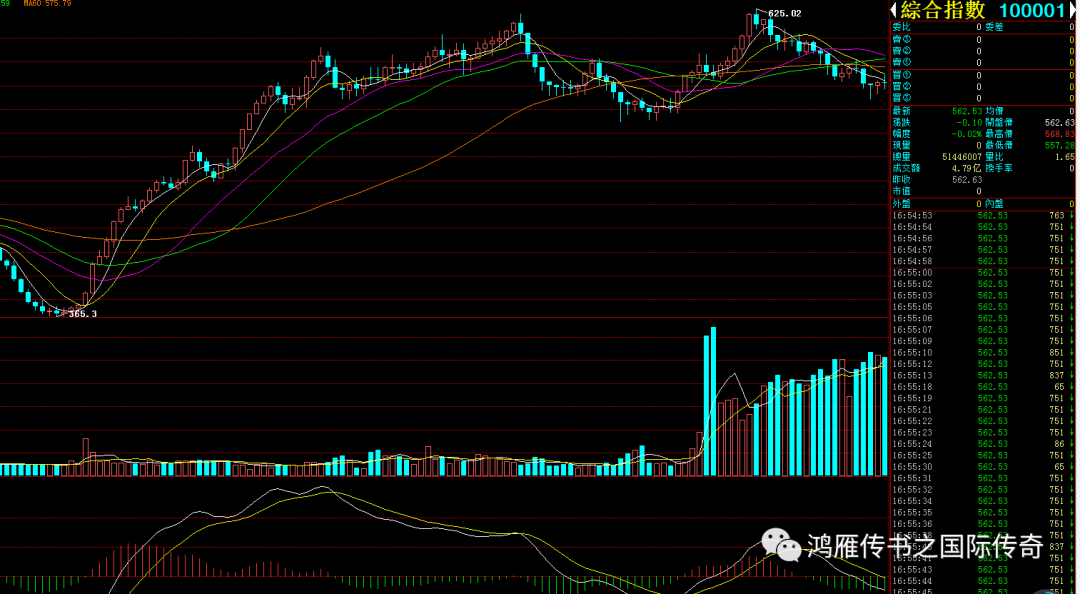The height and width of the screenshot is (594, 1080).
Task: Select the MA60:575.79 indicator label
Action: [47, 3]
